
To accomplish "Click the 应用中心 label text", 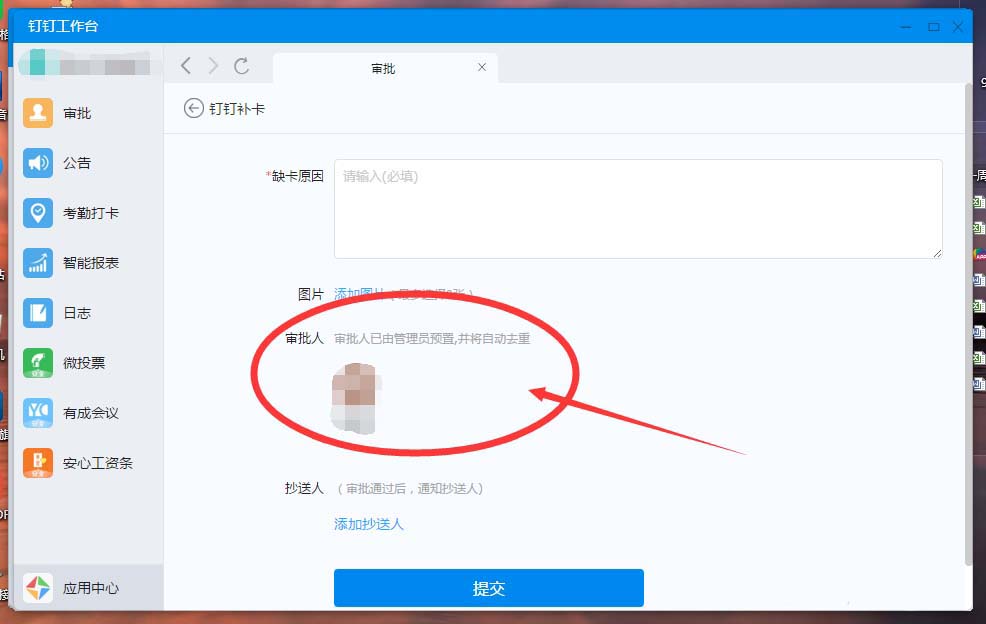I will click(x=91, y=588).
